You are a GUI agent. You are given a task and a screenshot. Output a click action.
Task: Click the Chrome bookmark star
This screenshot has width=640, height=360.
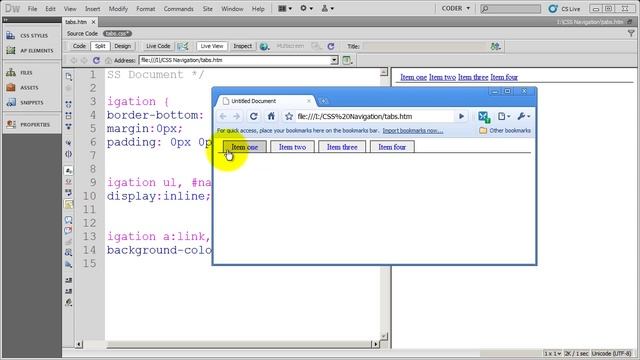pyautogui.click(x=289, y=116)
